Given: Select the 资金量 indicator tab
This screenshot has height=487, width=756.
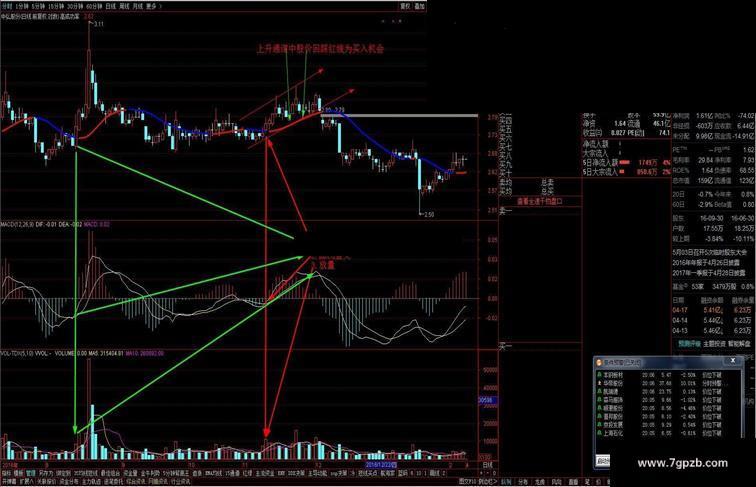Looking at the screenshot, I should 130,473.
